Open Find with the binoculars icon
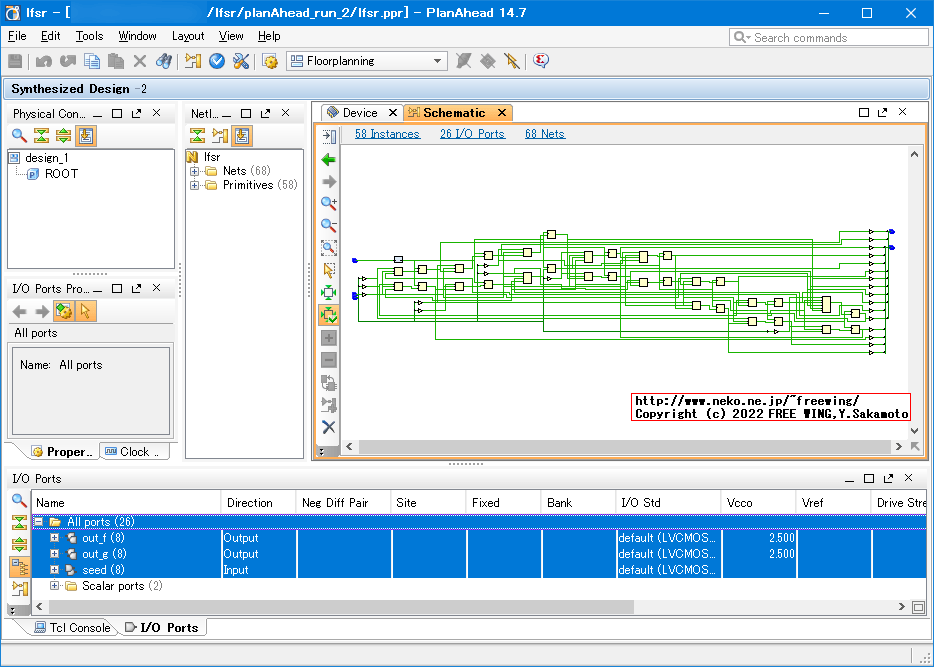This screenshot has width=934, height=667. 164,61
